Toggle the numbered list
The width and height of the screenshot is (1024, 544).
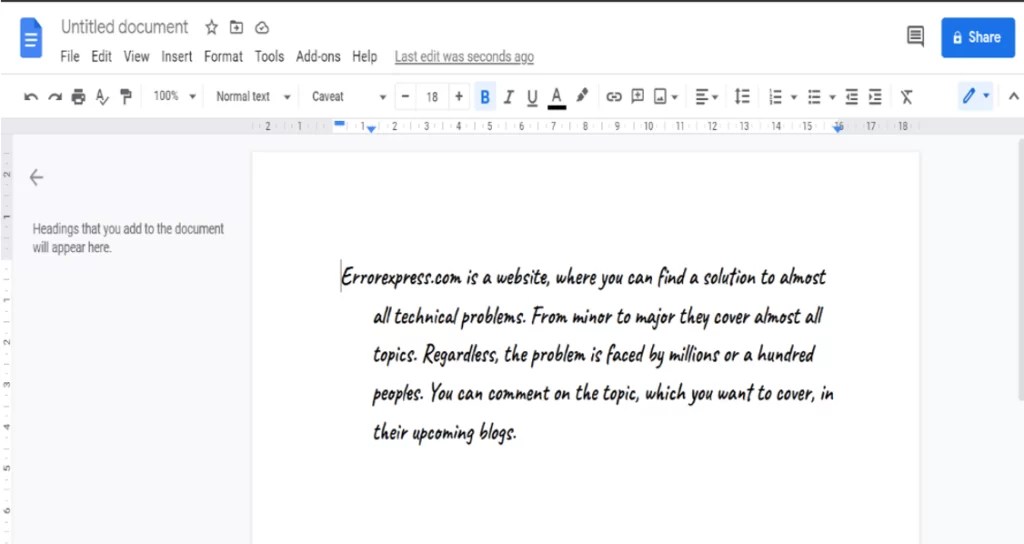point(775,97)
